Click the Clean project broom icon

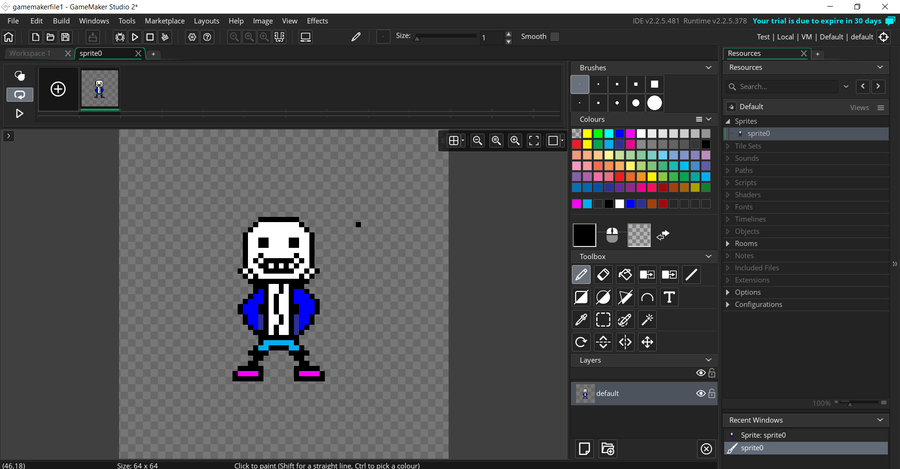[x=165, y=37]
